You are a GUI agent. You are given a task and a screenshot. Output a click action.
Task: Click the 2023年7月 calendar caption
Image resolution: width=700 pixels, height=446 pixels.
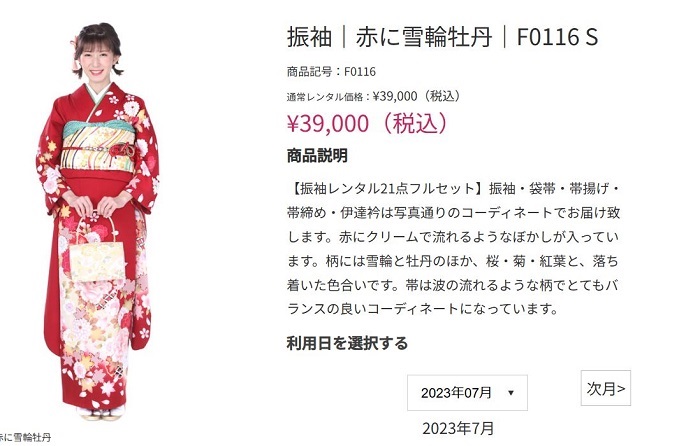click(x=458, y=429)
